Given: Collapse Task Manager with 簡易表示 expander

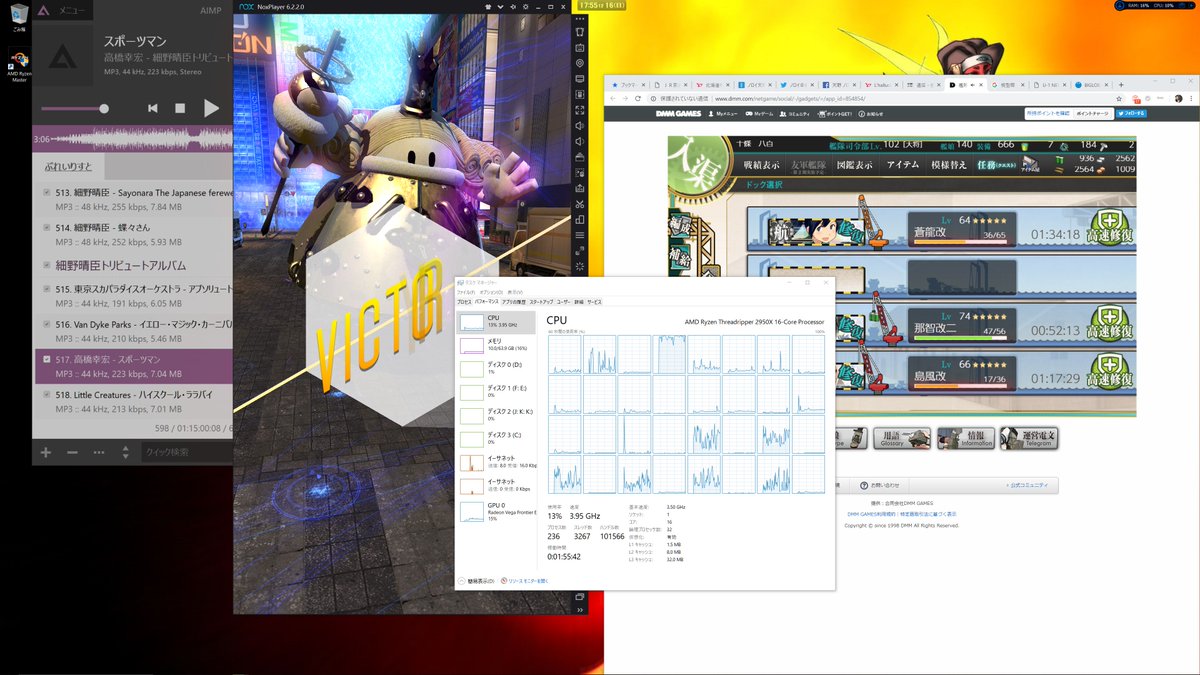Looking at the screenshot, I should [477, 581].
